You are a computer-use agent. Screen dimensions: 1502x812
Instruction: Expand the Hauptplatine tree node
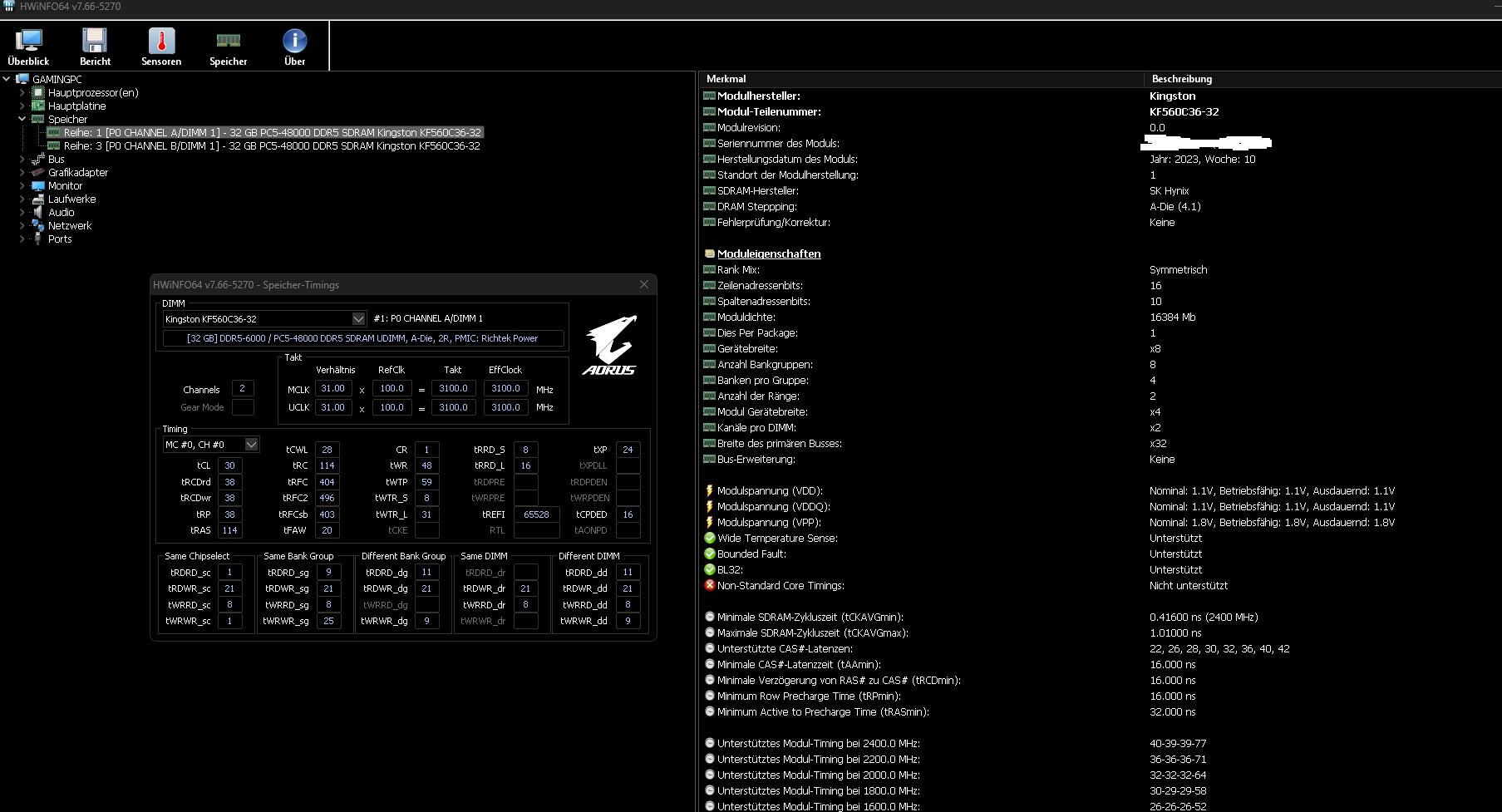pos(22,106)
